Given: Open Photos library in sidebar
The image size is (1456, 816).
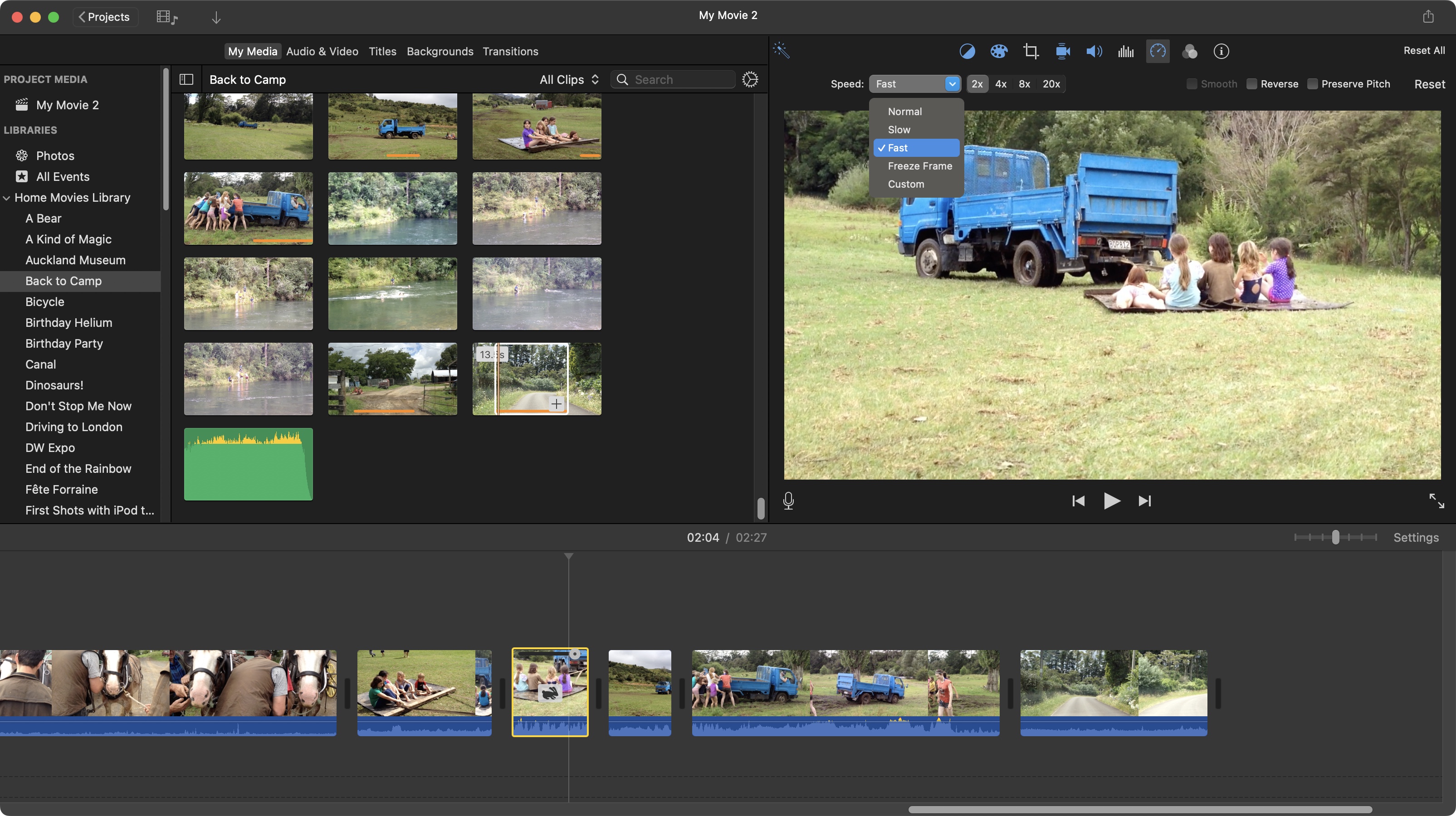Looking at the screenshot, I should (x=55, y=155).
